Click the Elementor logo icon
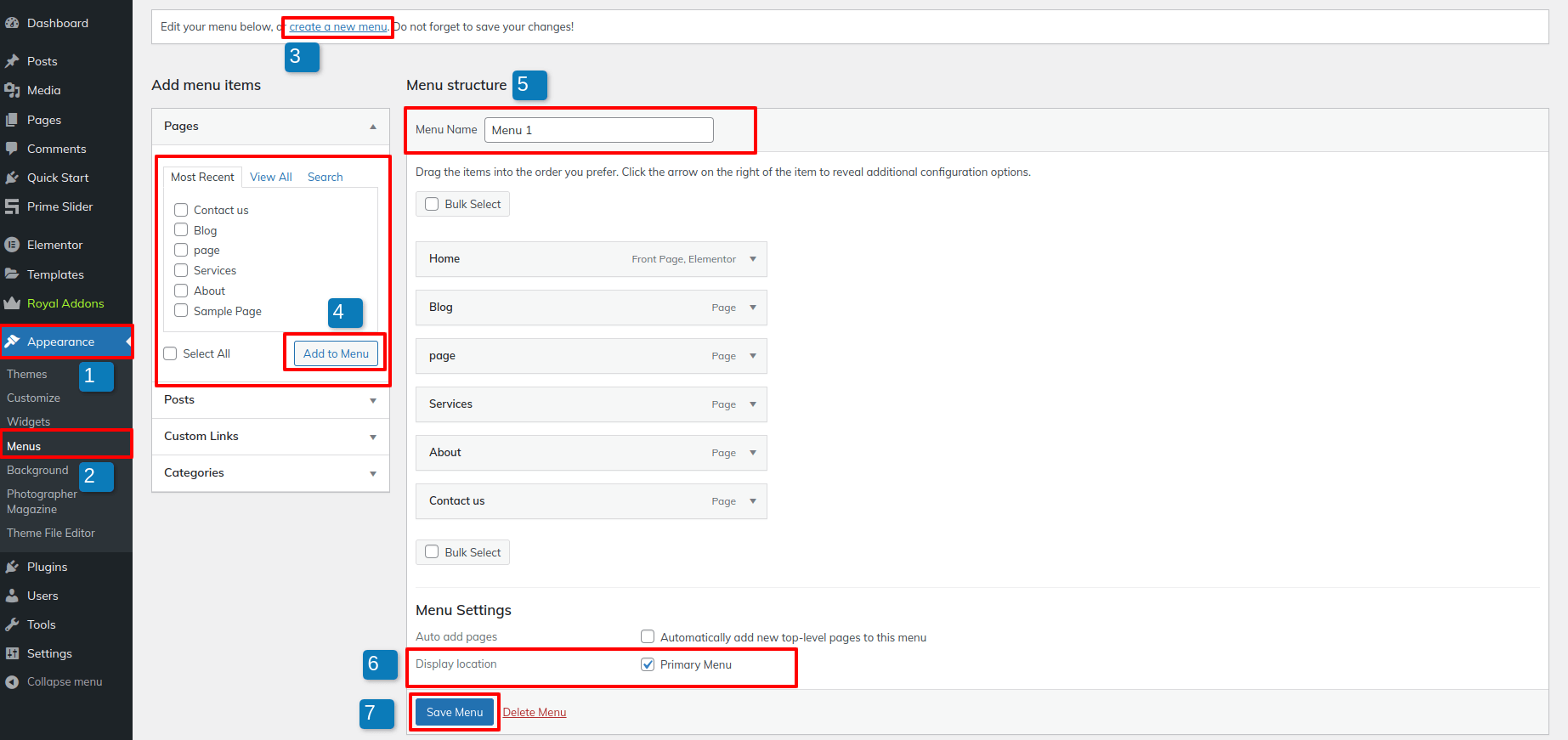 coord(12,245)
